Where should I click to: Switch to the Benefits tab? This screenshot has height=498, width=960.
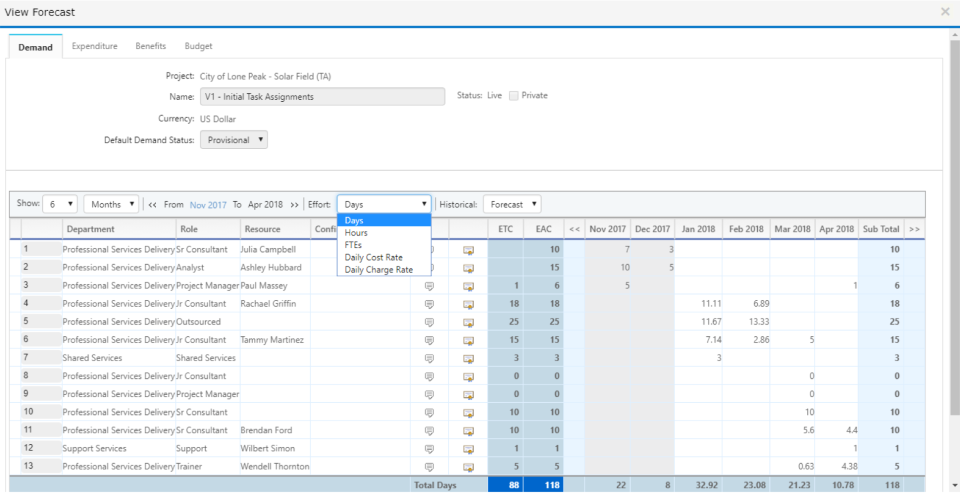click(151, 46)
